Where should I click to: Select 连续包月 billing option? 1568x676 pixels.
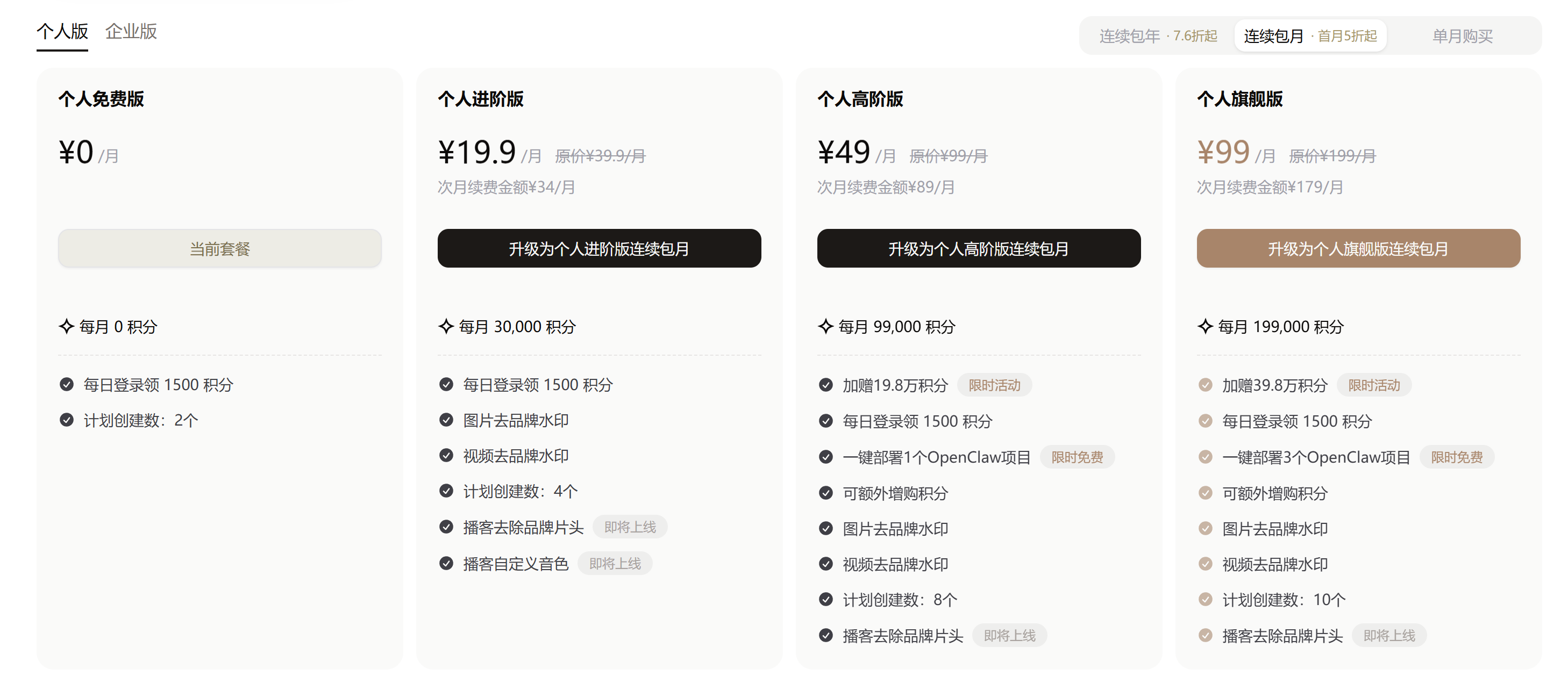click(1310, 36)
